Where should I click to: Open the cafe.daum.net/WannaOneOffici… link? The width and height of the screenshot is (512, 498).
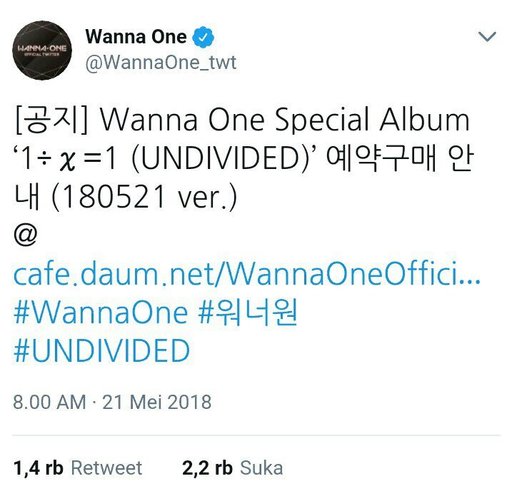coord(247,274)
